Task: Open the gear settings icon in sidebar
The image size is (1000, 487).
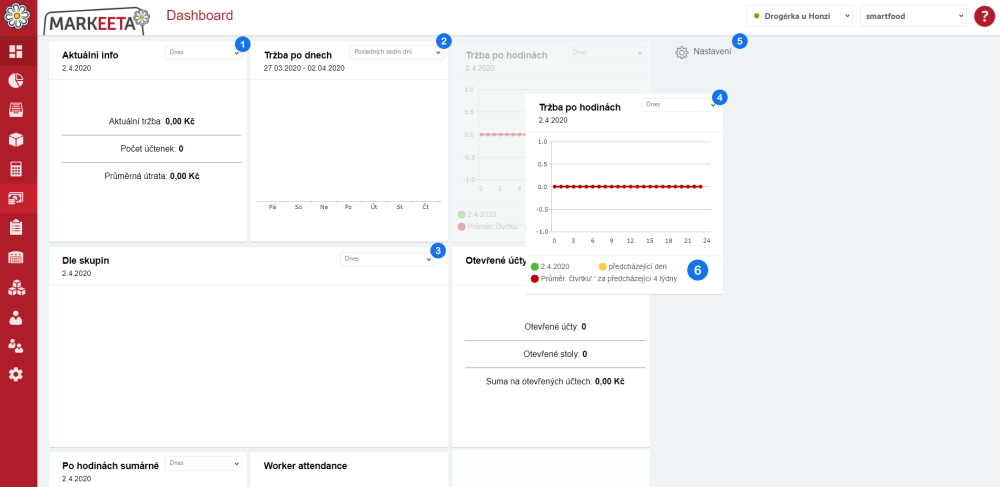Action: tap(16, 375)
